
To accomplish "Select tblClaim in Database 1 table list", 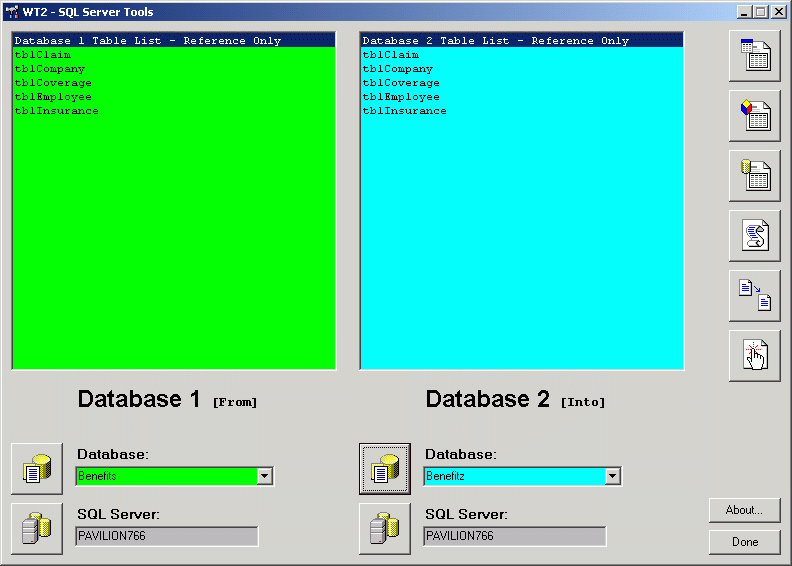I will (x=42, y=55).
